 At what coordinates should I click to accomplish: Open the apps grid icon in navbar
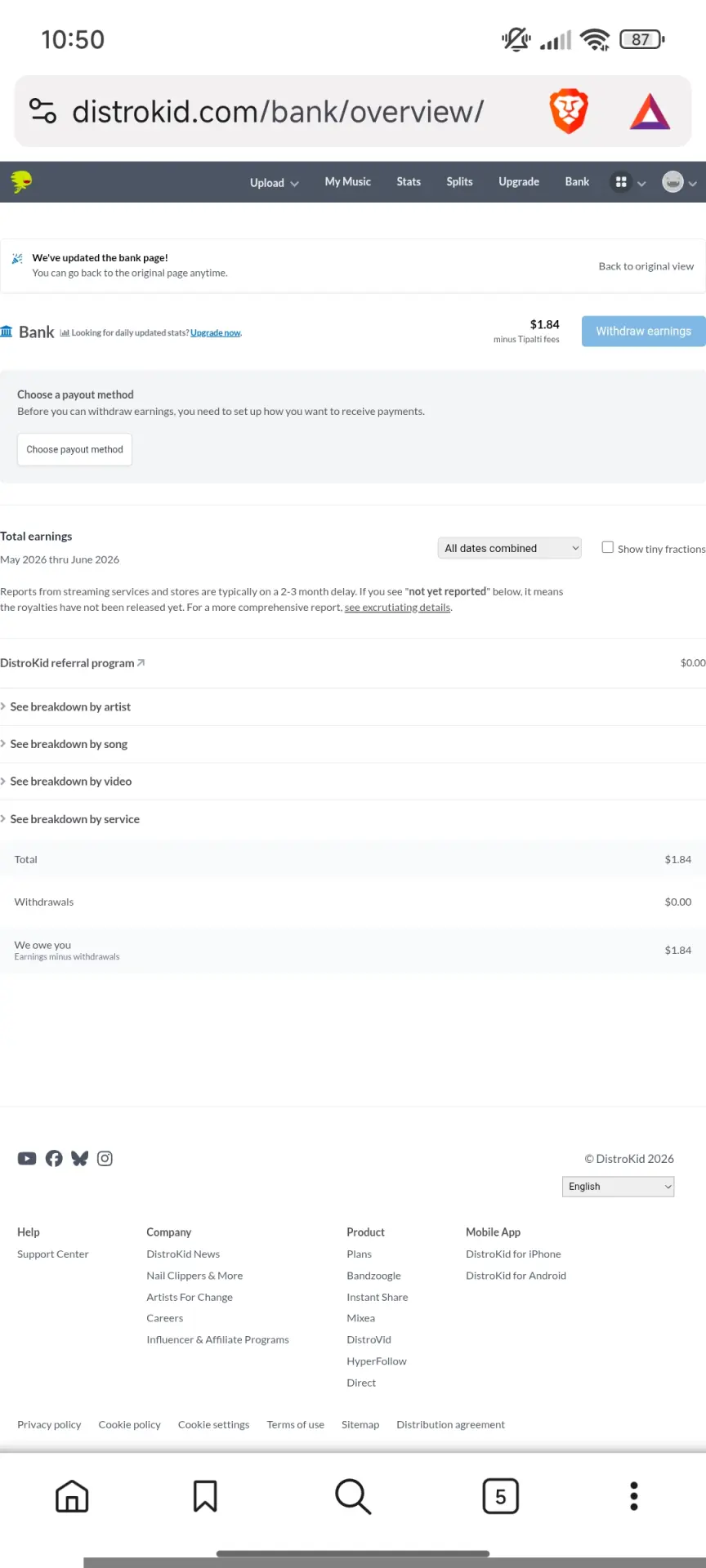621,182
